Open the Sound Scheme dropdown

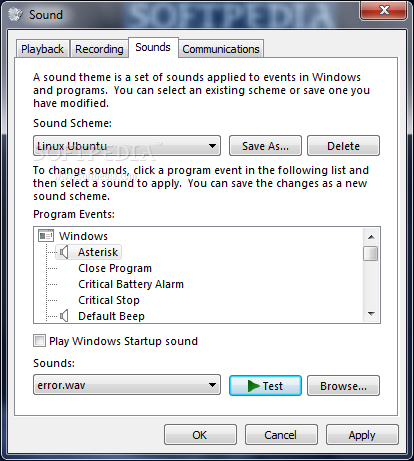(127, 146)
